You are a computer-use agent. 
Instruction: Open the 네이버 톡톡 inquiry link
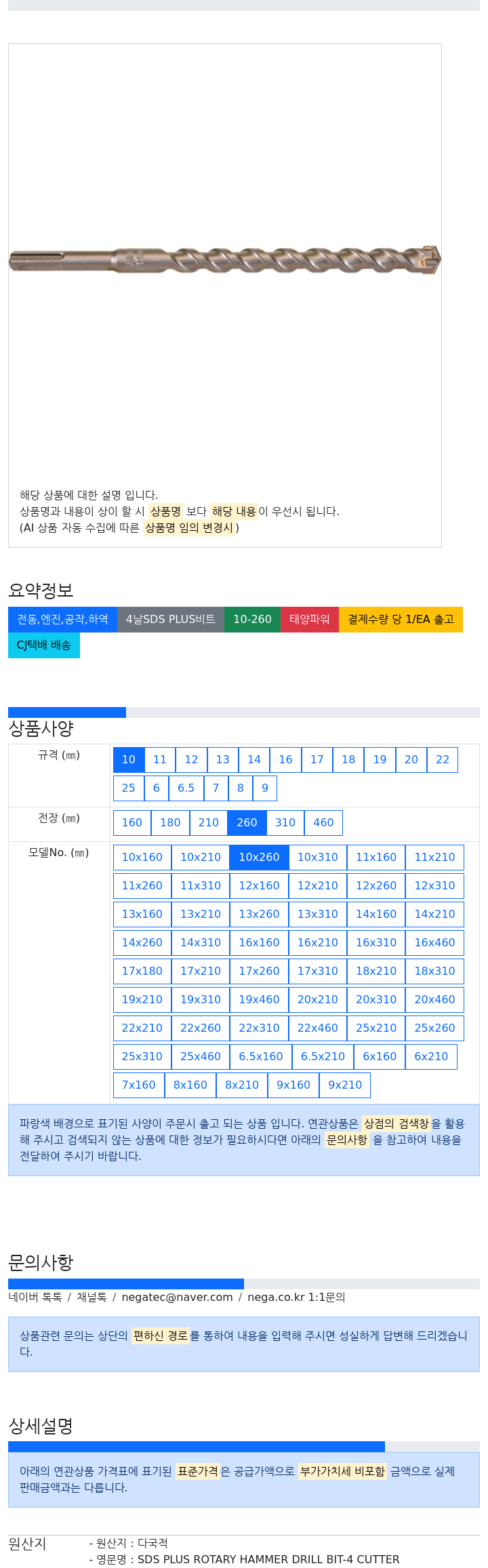(x=35, y=1297)
